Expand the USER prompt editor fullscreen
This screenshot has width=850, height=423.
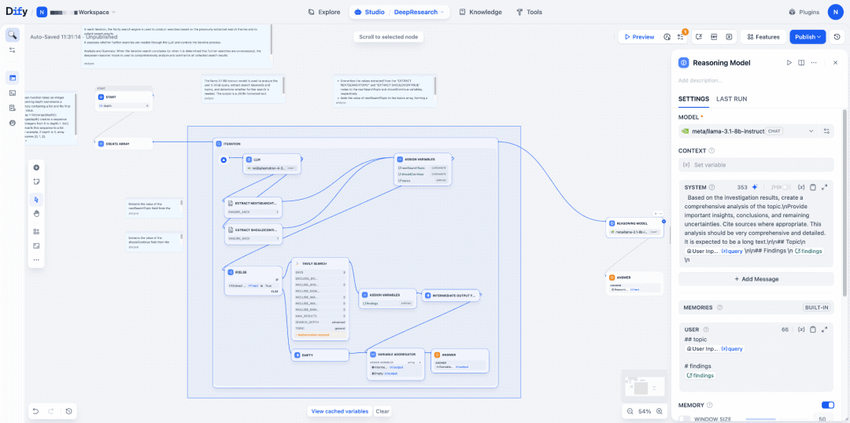[x=825, y=329]
